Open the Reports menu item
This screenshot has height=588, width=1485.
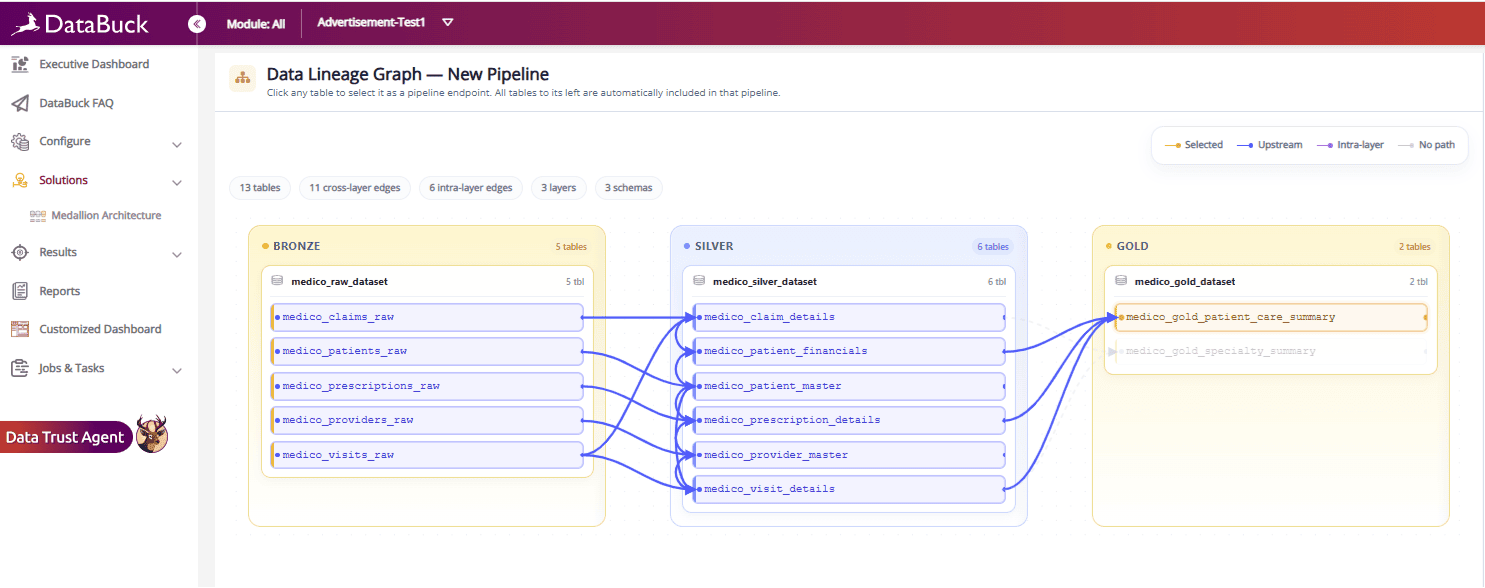coord(60,291)
